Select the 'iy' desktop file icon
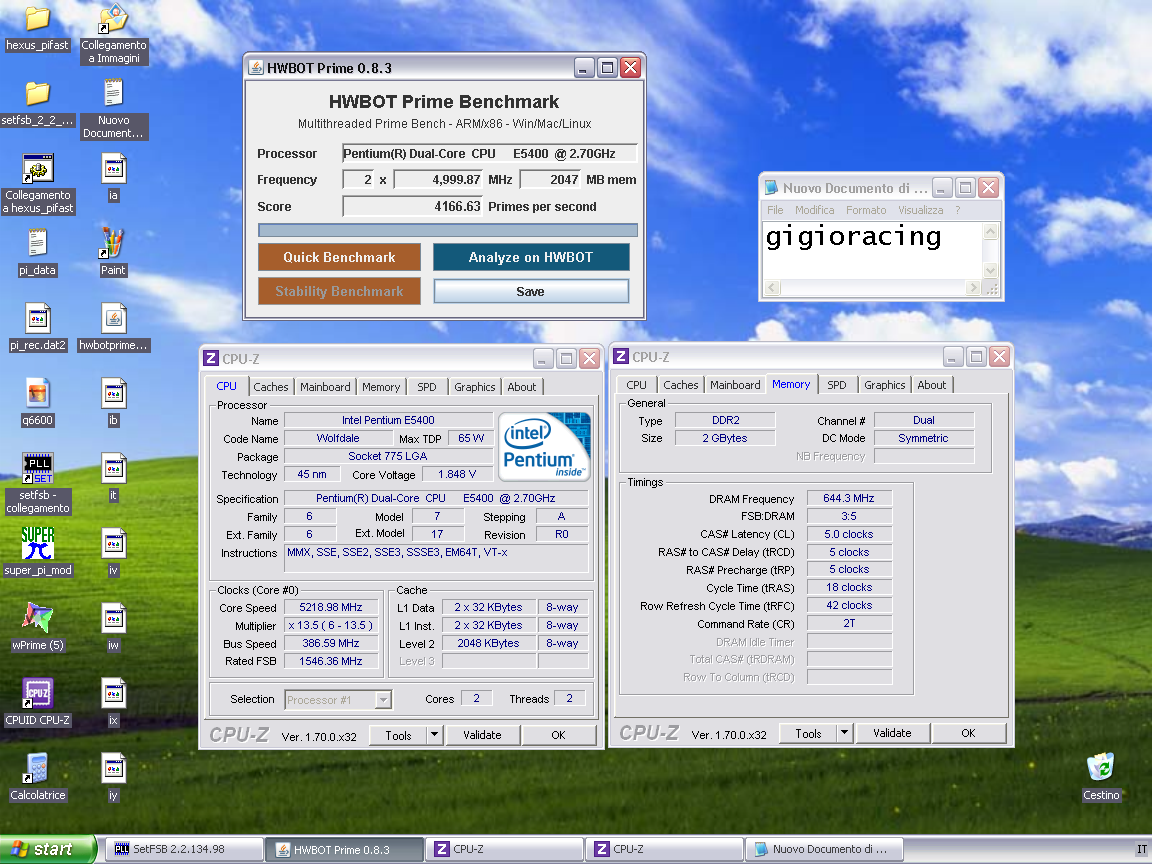The height and width of the screenshot is (864, 1152). tap(113, 768)
